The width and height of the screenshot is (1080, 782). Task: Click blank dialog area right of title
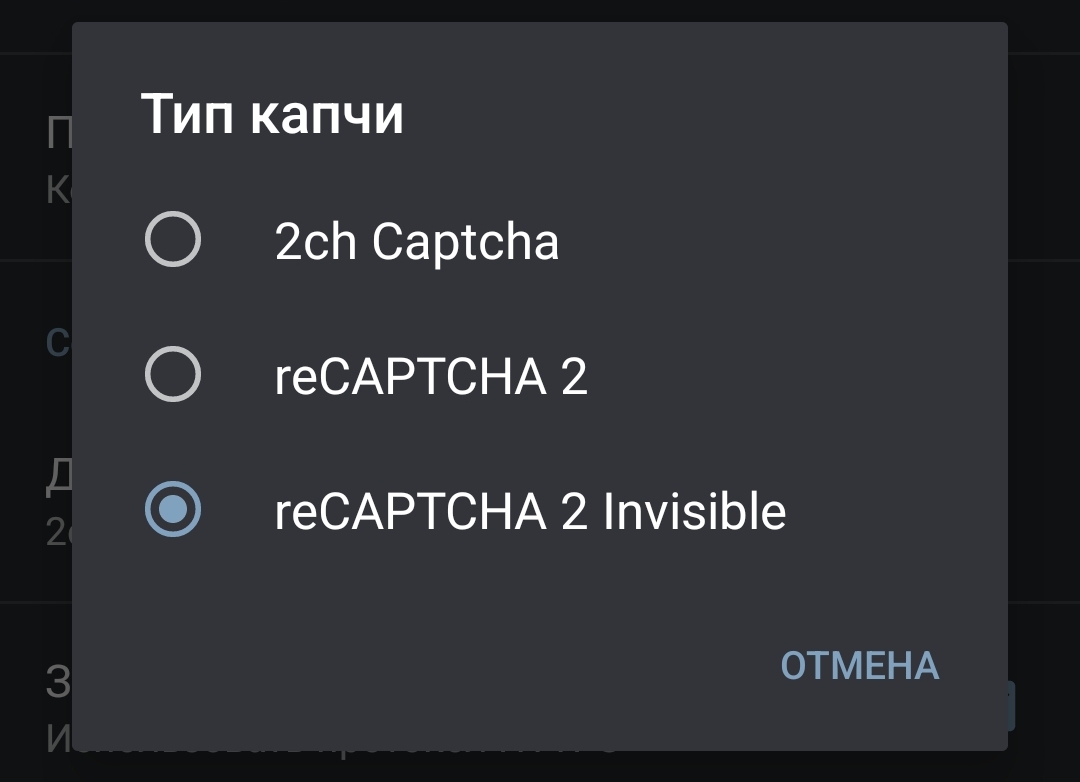[700, 114]
